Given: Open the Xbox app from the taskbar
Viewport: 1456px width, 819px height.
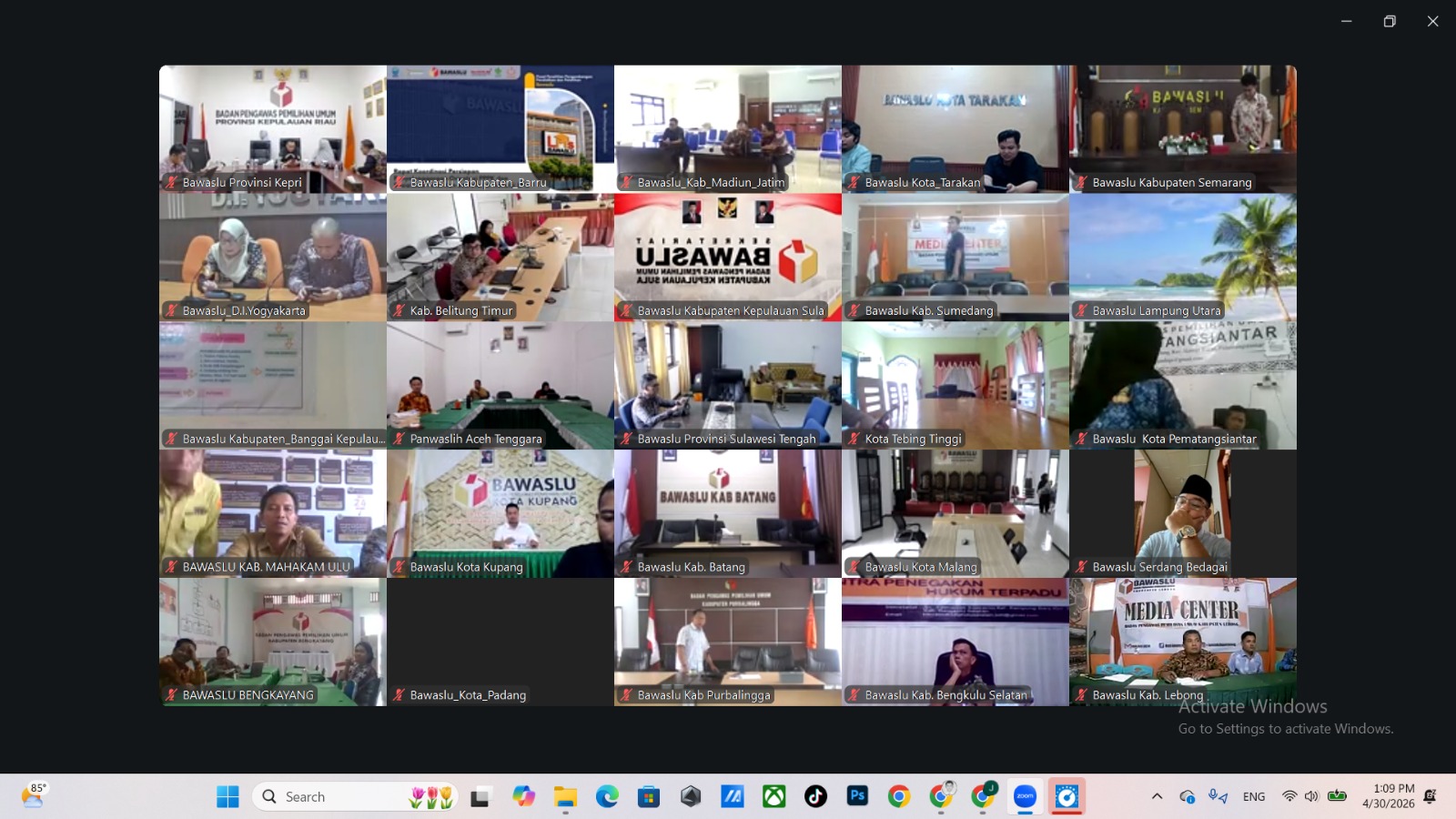Looking at the screenshot, I should pos(774,797).
